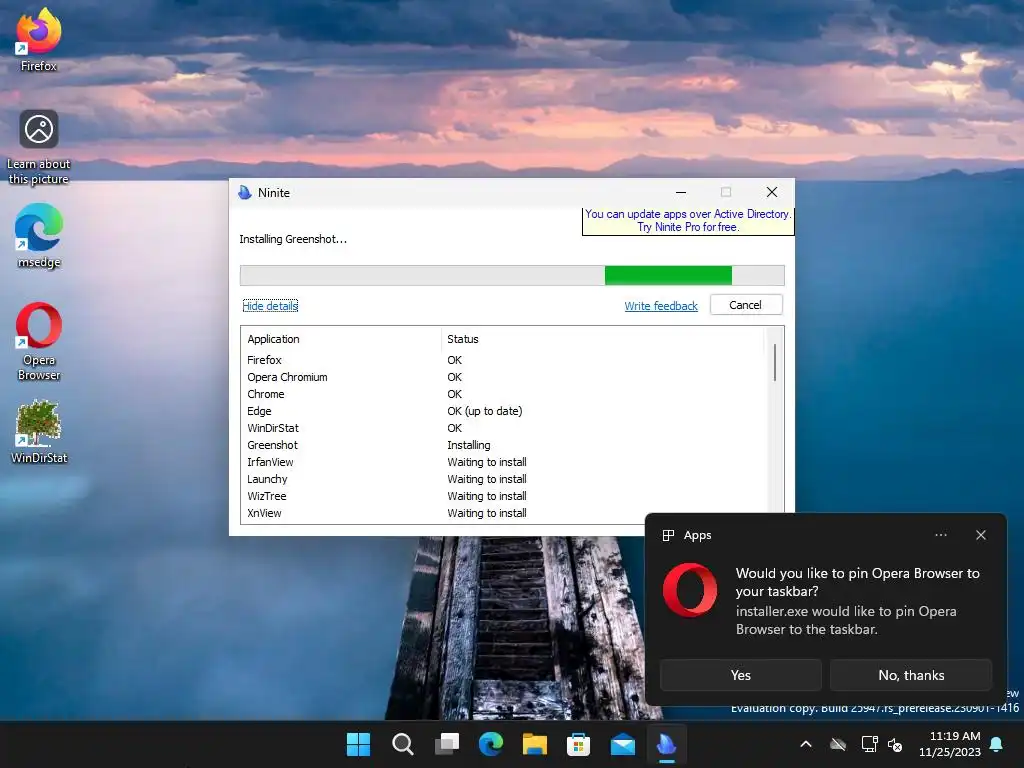Select the Edge row in list
1024x768 pixels.
point(503,411)
